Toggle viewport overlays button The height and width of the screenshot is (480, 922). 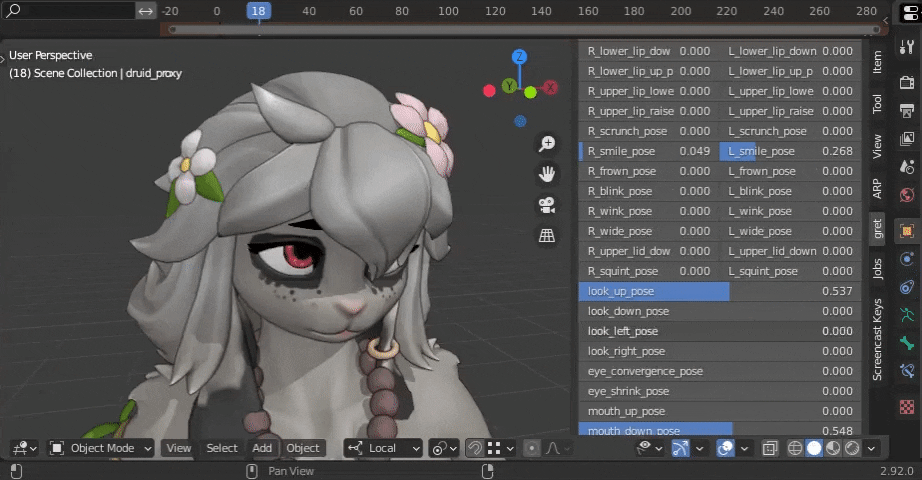point(727,448)
